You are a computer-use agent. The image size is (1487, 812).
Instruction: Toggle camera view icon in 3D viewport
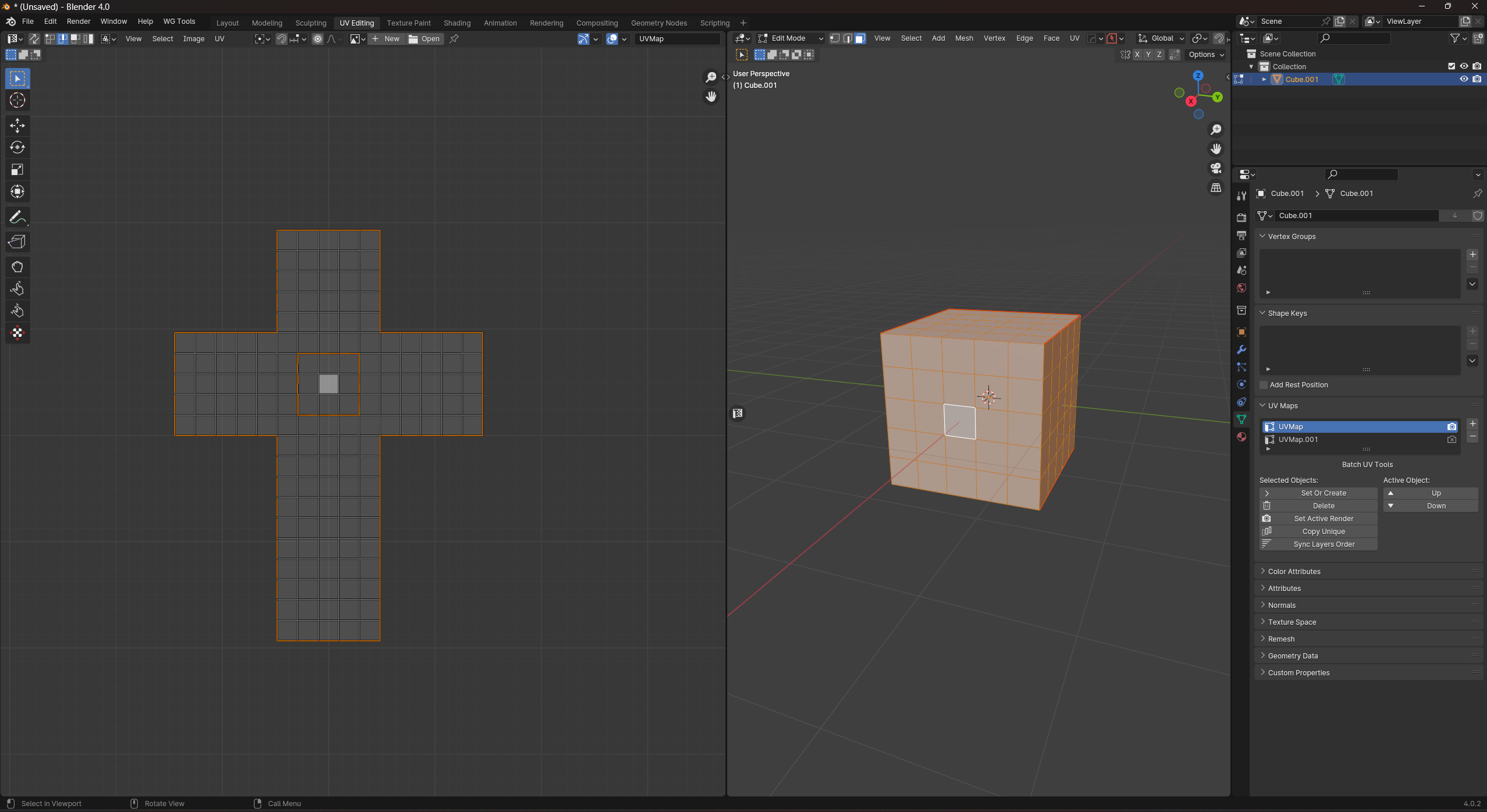(x=1216, y=168)
